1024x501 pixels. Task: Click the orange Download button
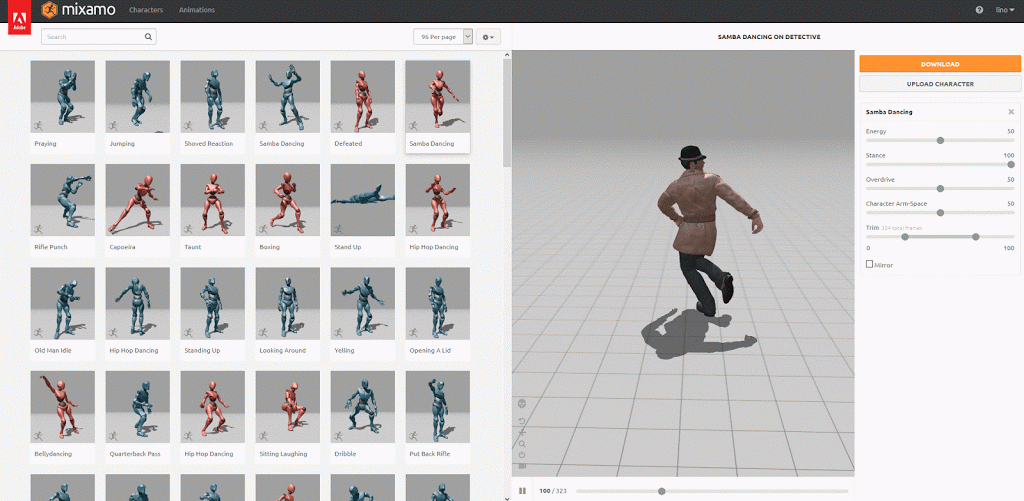pos(940,64)
